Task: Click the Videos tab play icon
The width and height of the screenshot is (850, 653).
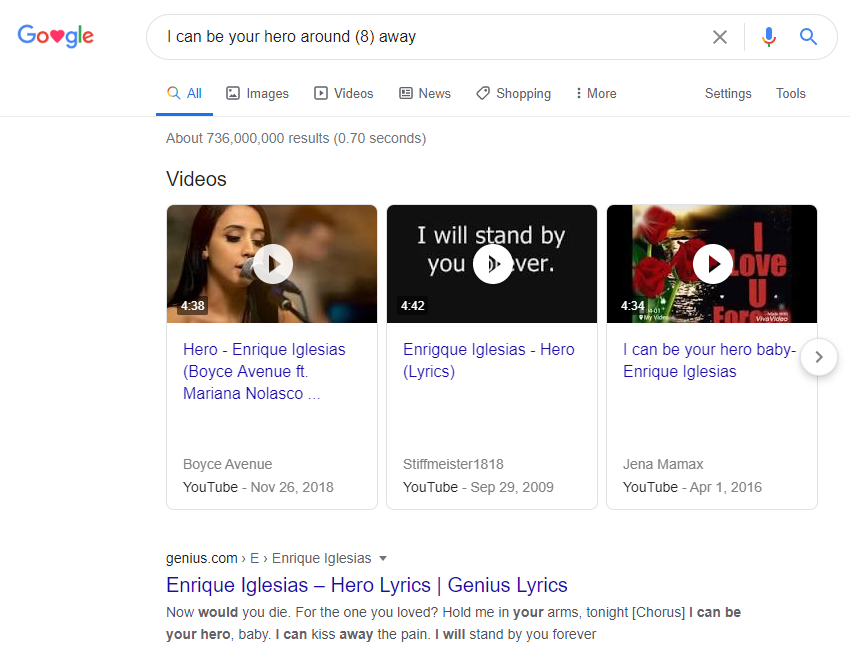Action: (x=318, y=93)
